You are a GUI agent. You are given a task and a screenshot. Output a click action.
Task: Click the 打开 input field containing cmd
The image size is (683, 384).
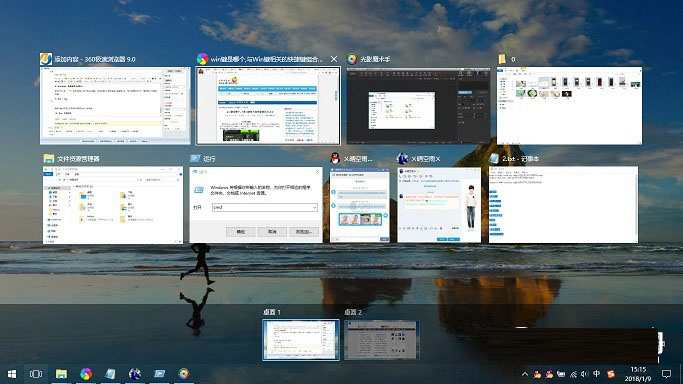tap(264, 207)
